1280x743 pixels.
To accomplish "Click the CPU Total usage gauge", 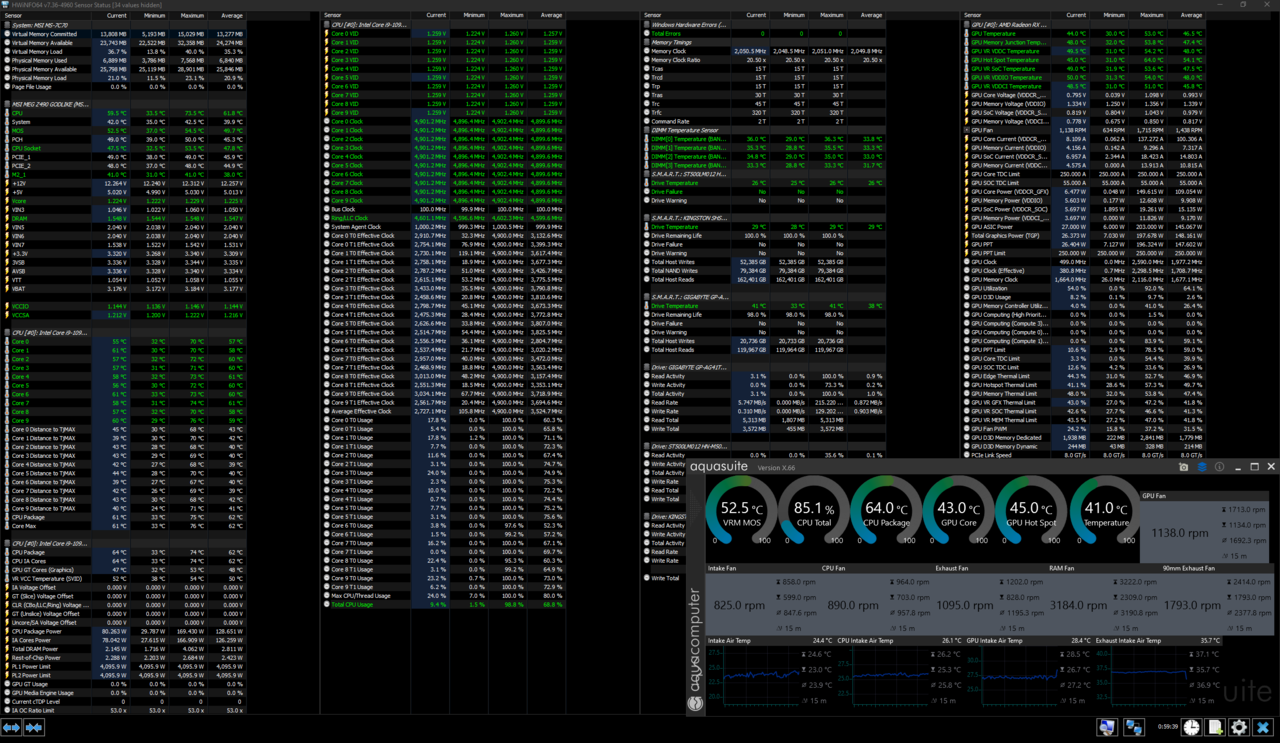I will [813, 511].
